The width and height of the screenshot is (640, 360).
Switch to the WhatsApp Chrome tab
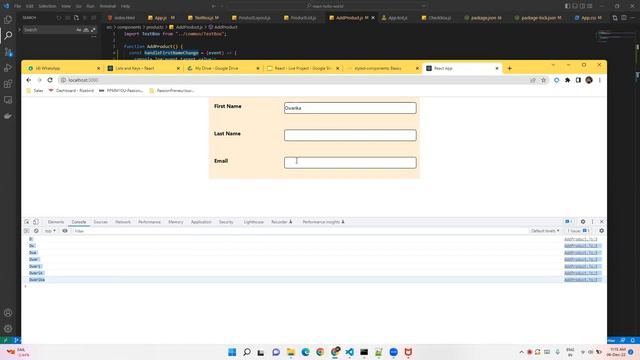(63, 68)
